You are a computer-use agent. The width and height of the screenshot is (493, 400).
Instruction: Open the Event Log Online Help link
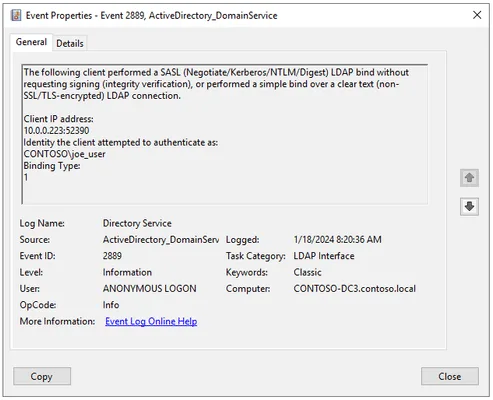(x=151, y=321)
